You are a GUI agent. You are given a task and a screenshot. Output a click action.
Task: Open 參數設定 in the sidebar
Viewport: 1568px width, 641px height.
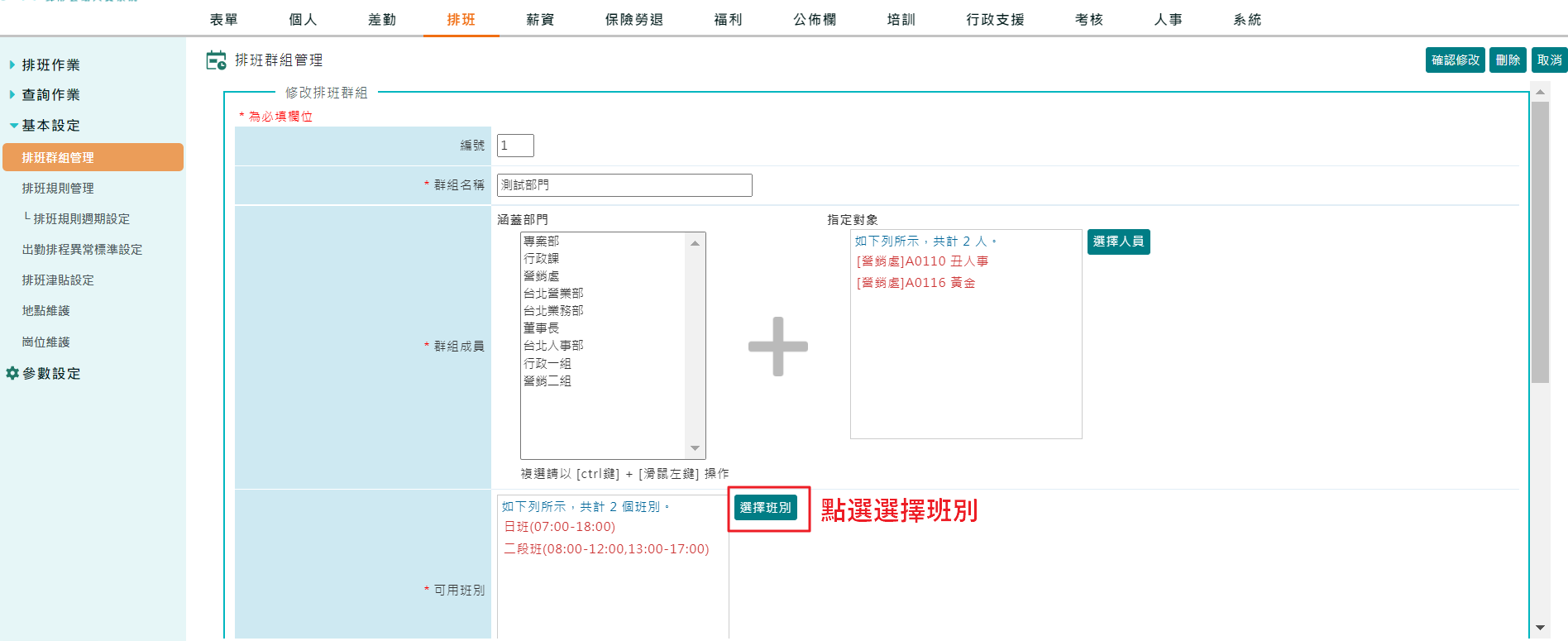pyautogui.click(x=51, y=373)
